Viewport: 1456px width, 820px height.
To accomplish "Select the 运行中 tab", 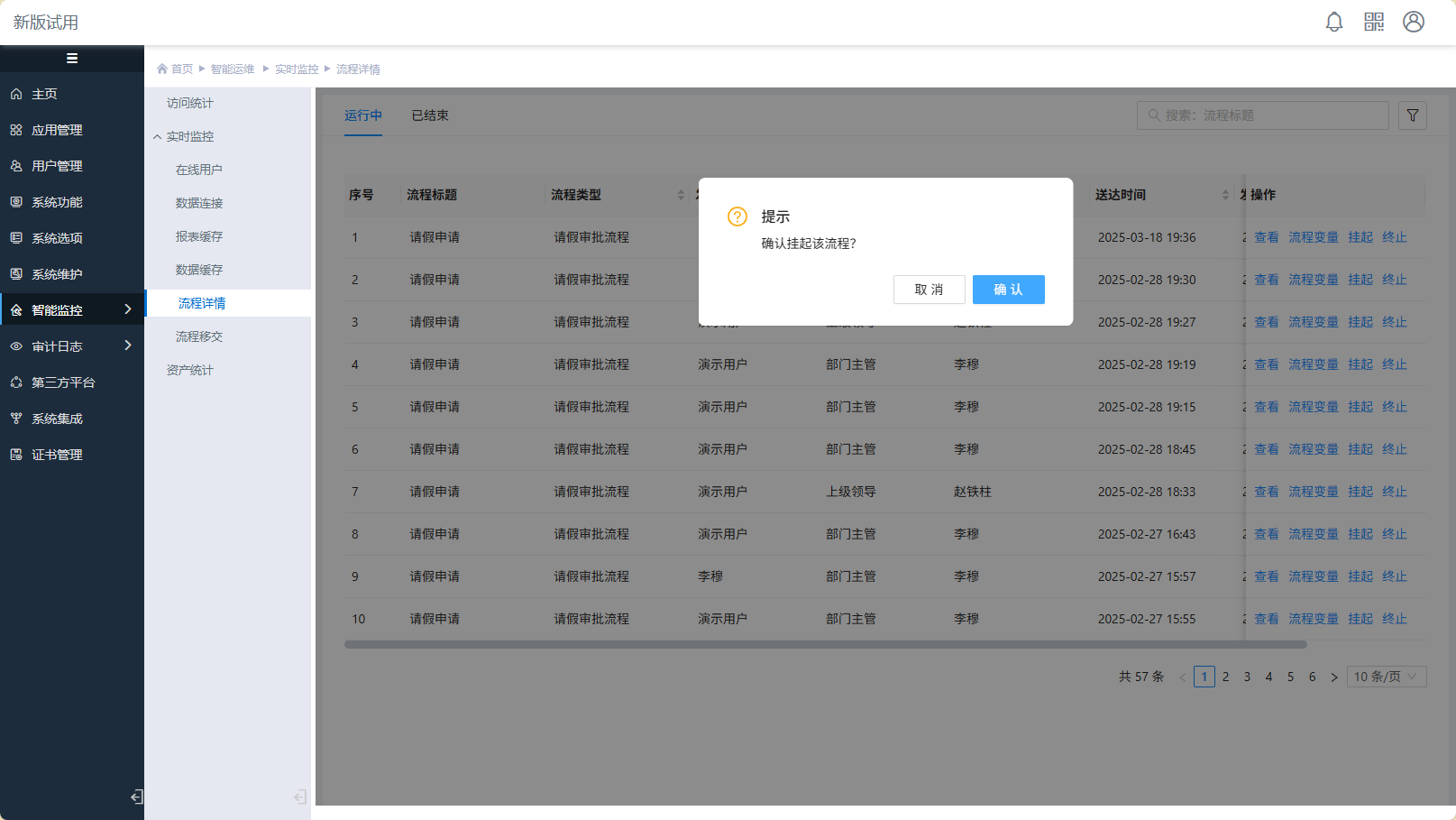I will pyautogui.click(x=363, y=115).
